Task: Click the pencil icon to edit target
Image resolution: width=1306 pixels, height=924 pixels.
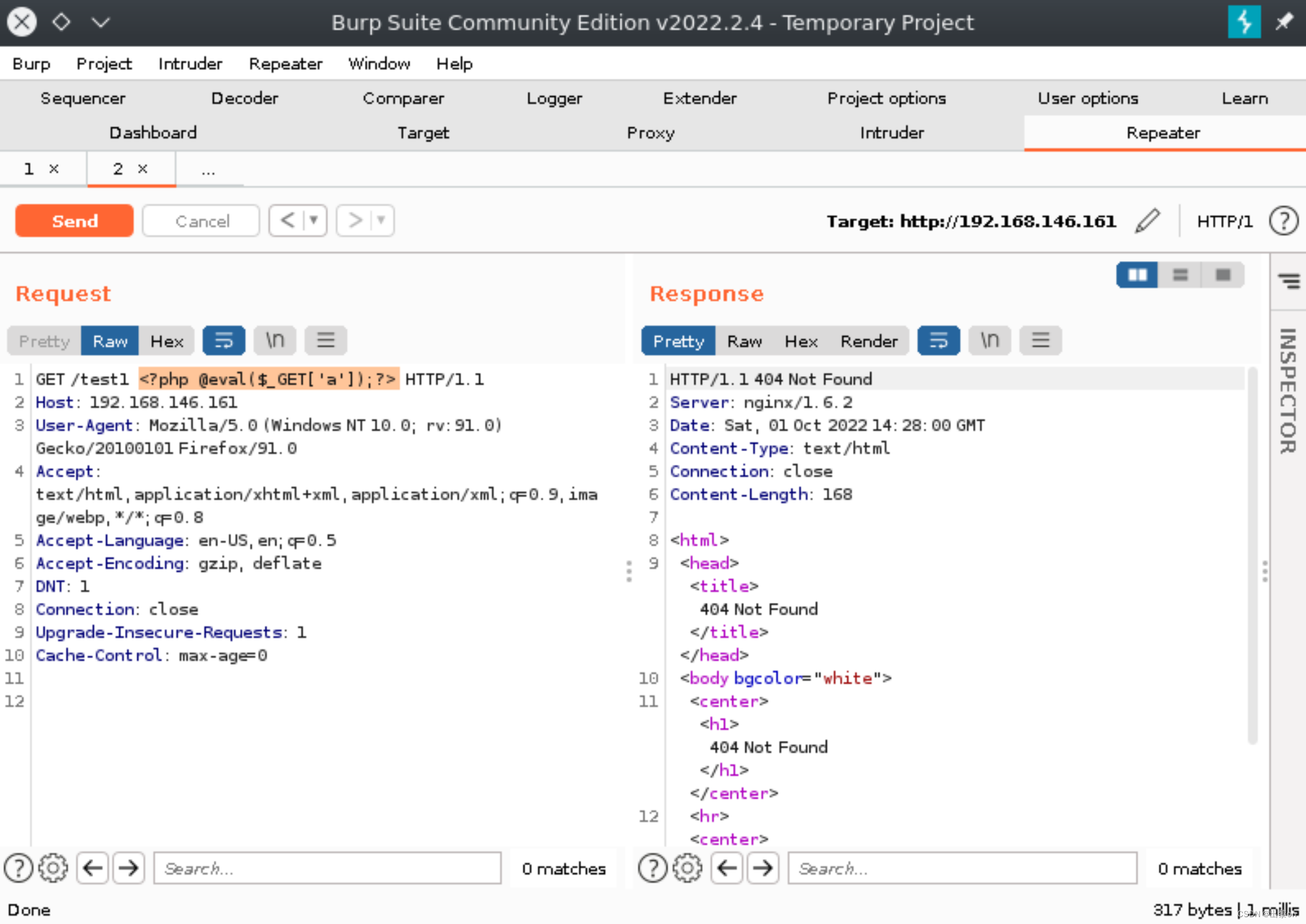Action: (x=1147, y=221)
